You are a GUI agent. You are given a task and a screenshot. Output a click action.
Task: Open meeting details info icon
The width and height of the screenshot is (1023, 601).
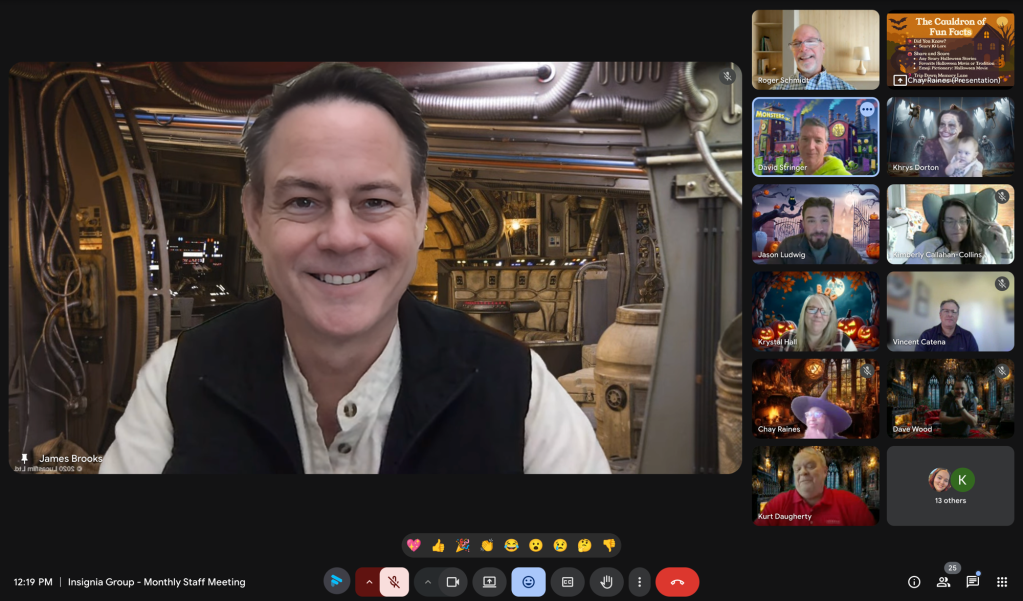click(913, 582)
